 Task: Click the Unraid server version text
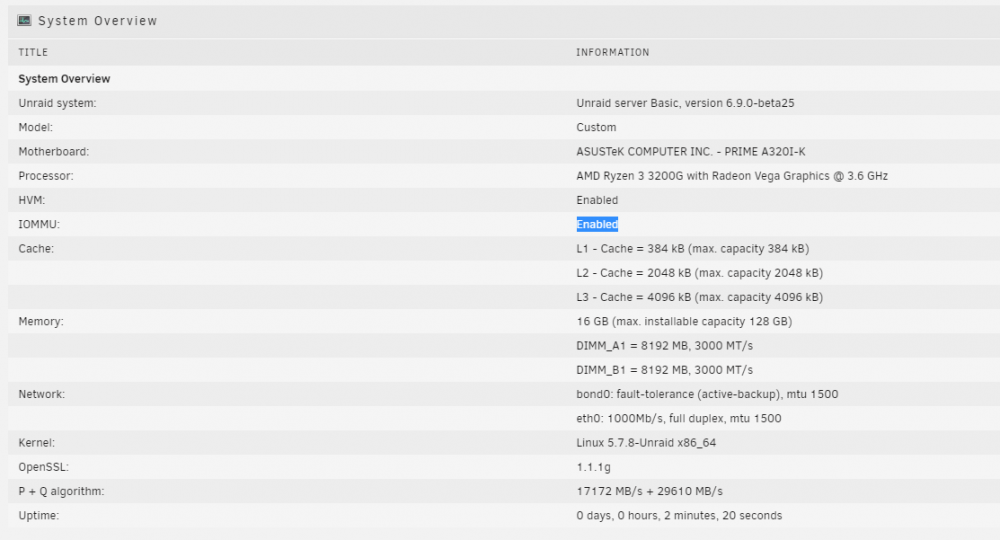pos(685,103)
